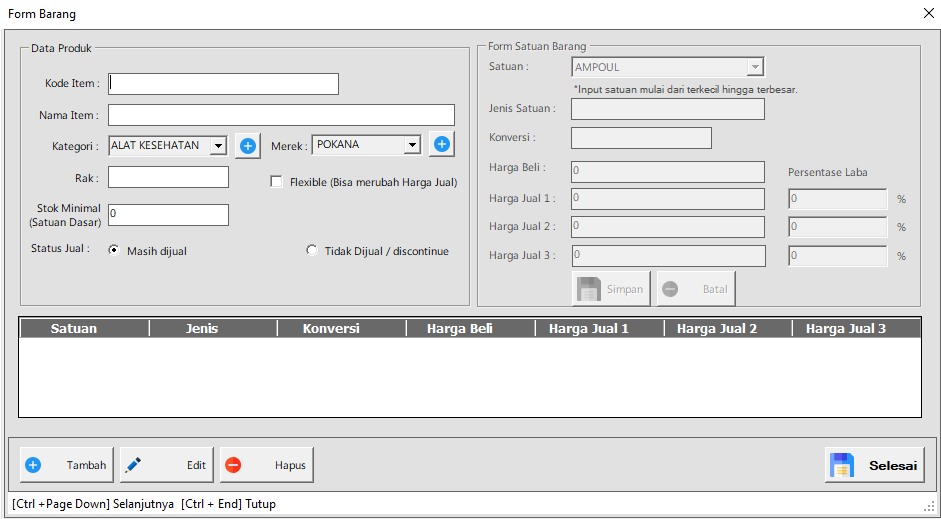Screen dimensions: 941x519
Task: Click the Simpan floppy disk button
Action: point(611,289)
